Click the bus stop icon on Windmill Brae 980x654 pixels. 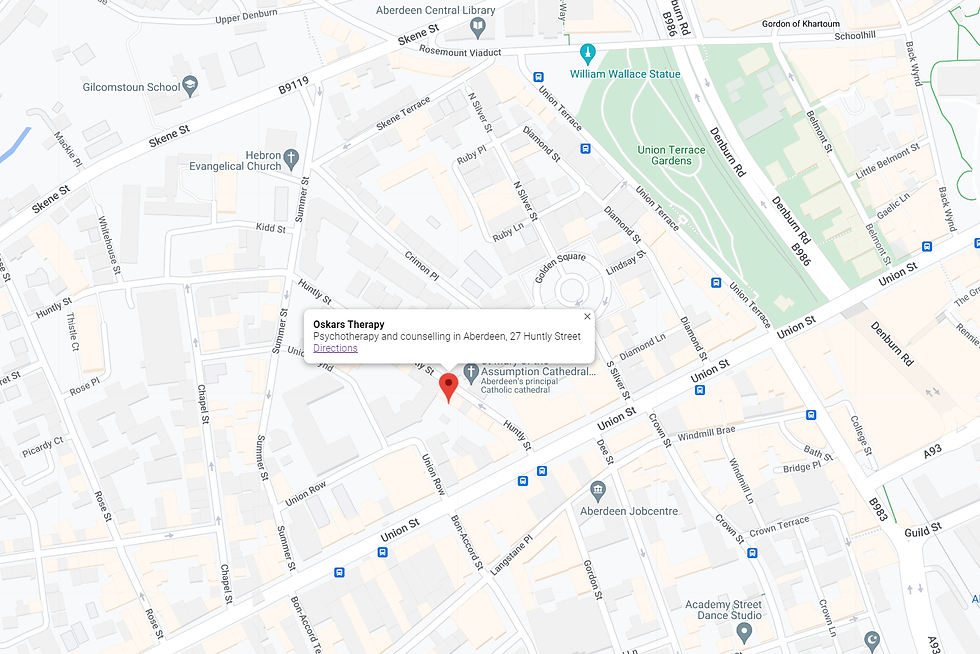[x=811, y=415]
